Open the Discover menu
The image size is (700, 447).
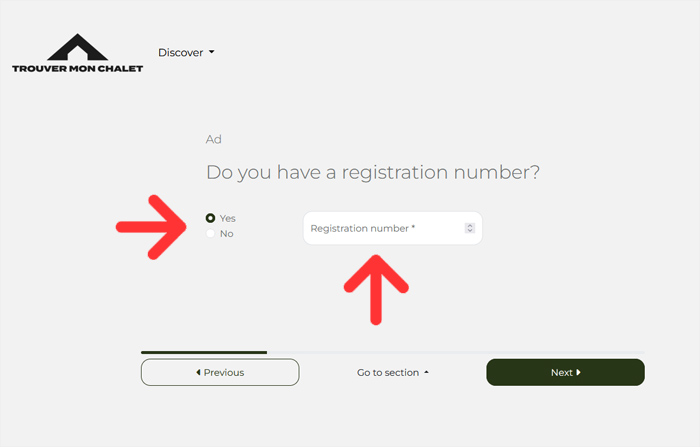tap(186, 52)
